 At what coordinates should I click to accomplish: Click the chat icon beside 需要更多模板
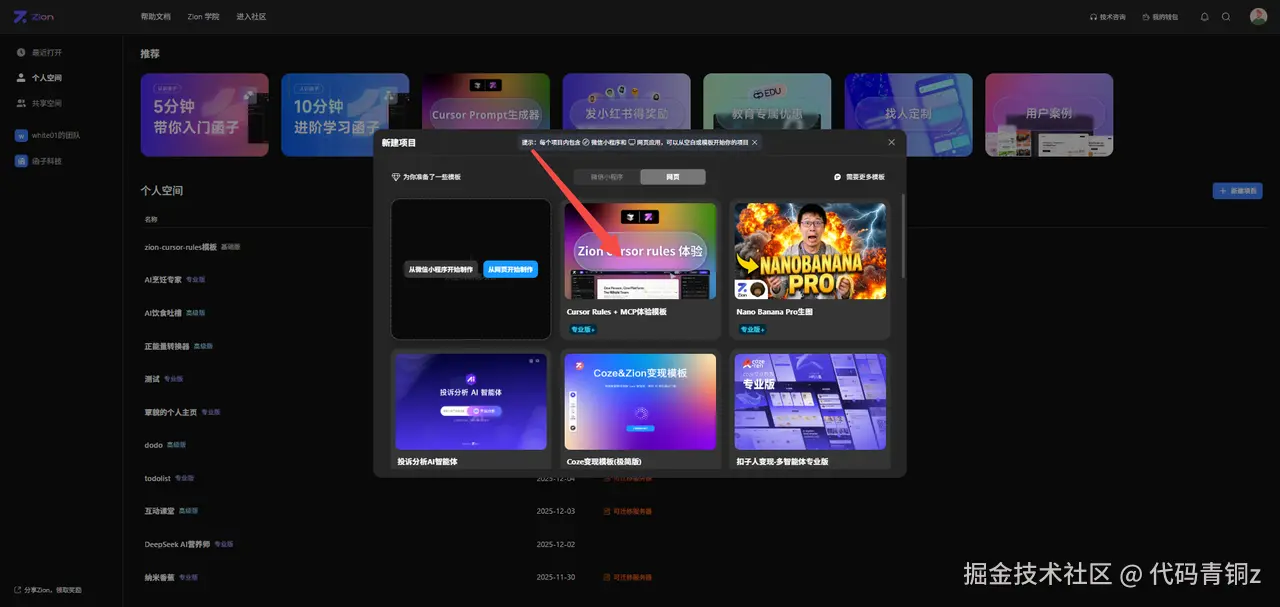(x=838, y=177)
